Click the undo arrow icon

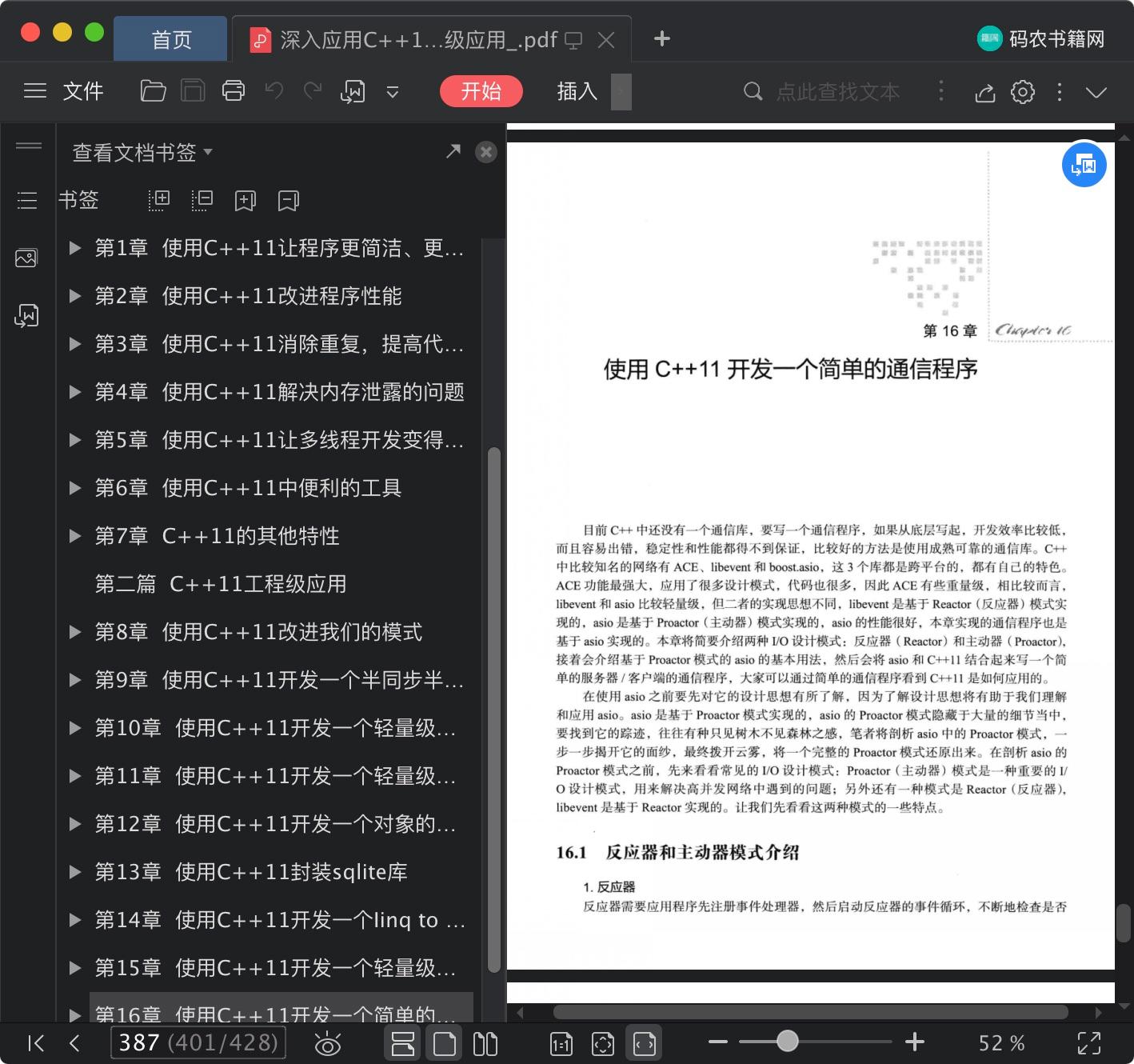point(274,91)
